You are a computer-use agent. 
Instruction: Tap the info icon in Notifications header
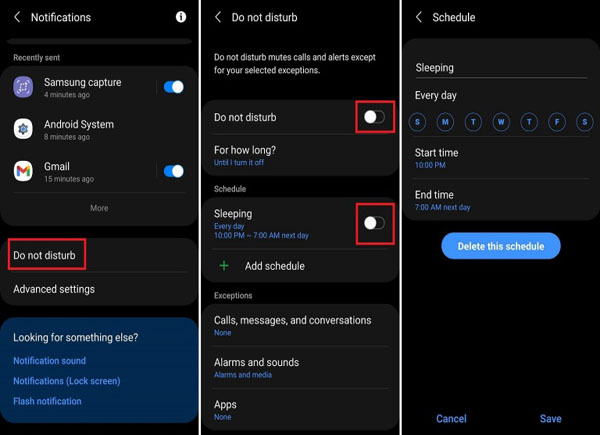(181, 17)
